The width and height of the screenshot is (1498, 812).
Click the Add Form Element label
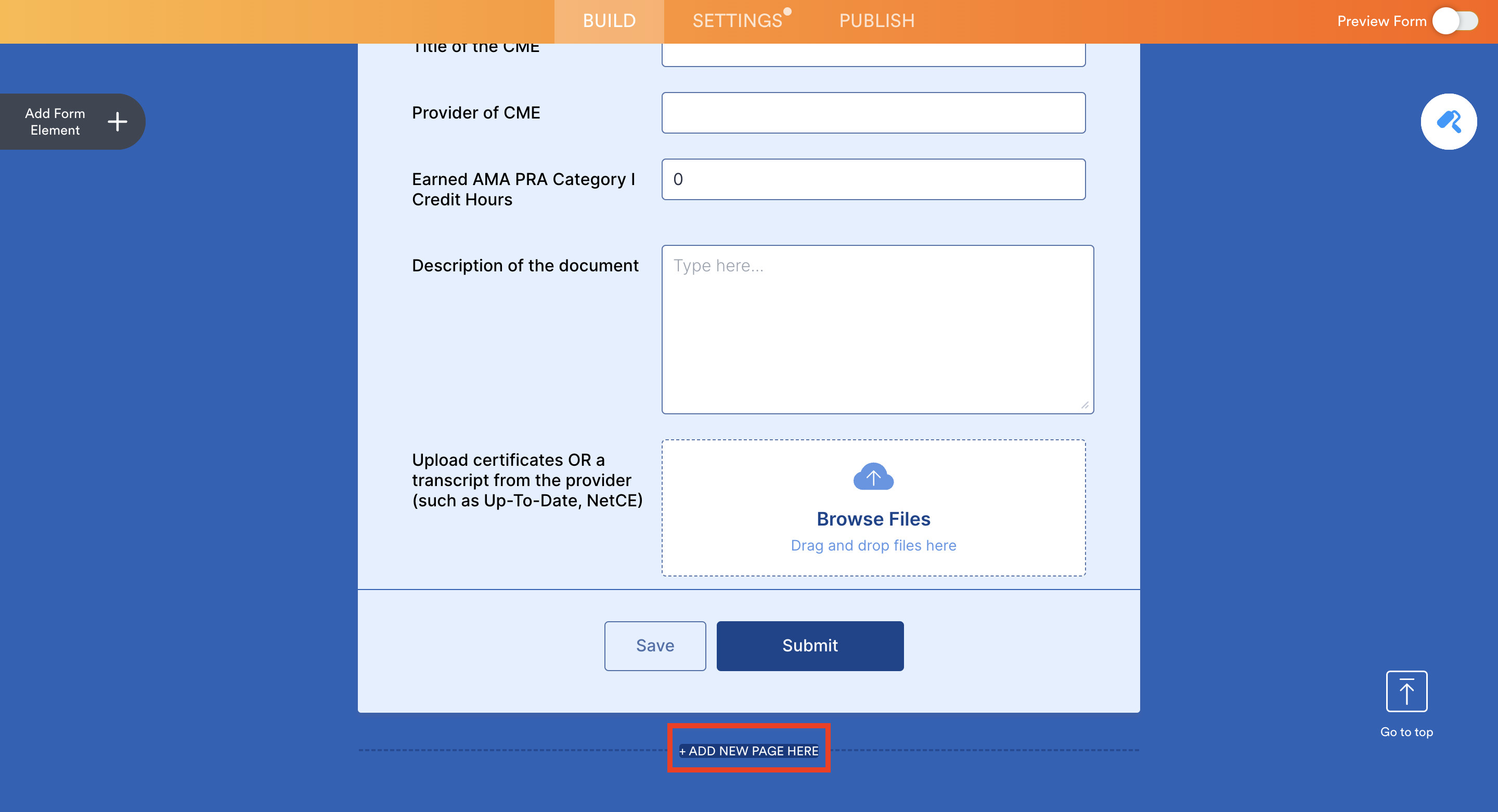pos(55,122)
